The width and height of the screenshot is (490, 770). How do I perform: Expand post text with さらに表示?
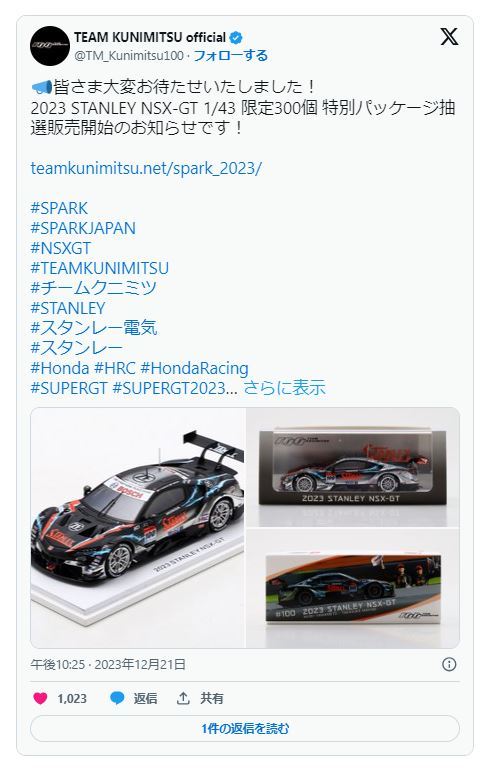(284, 387)
